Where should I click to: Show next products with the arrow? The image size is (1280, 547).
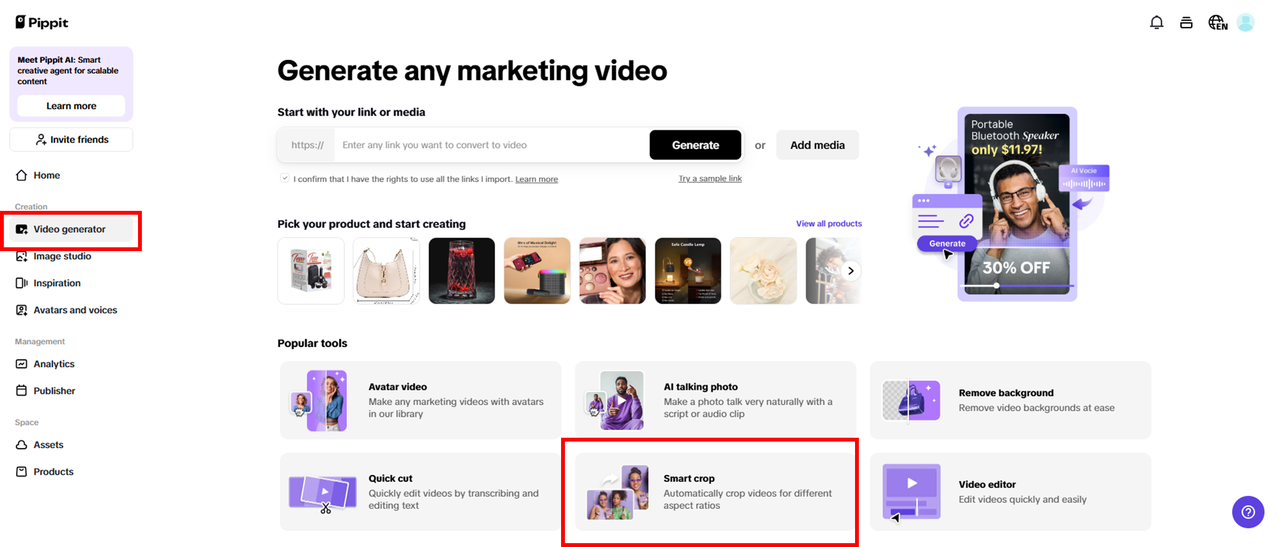850,270
